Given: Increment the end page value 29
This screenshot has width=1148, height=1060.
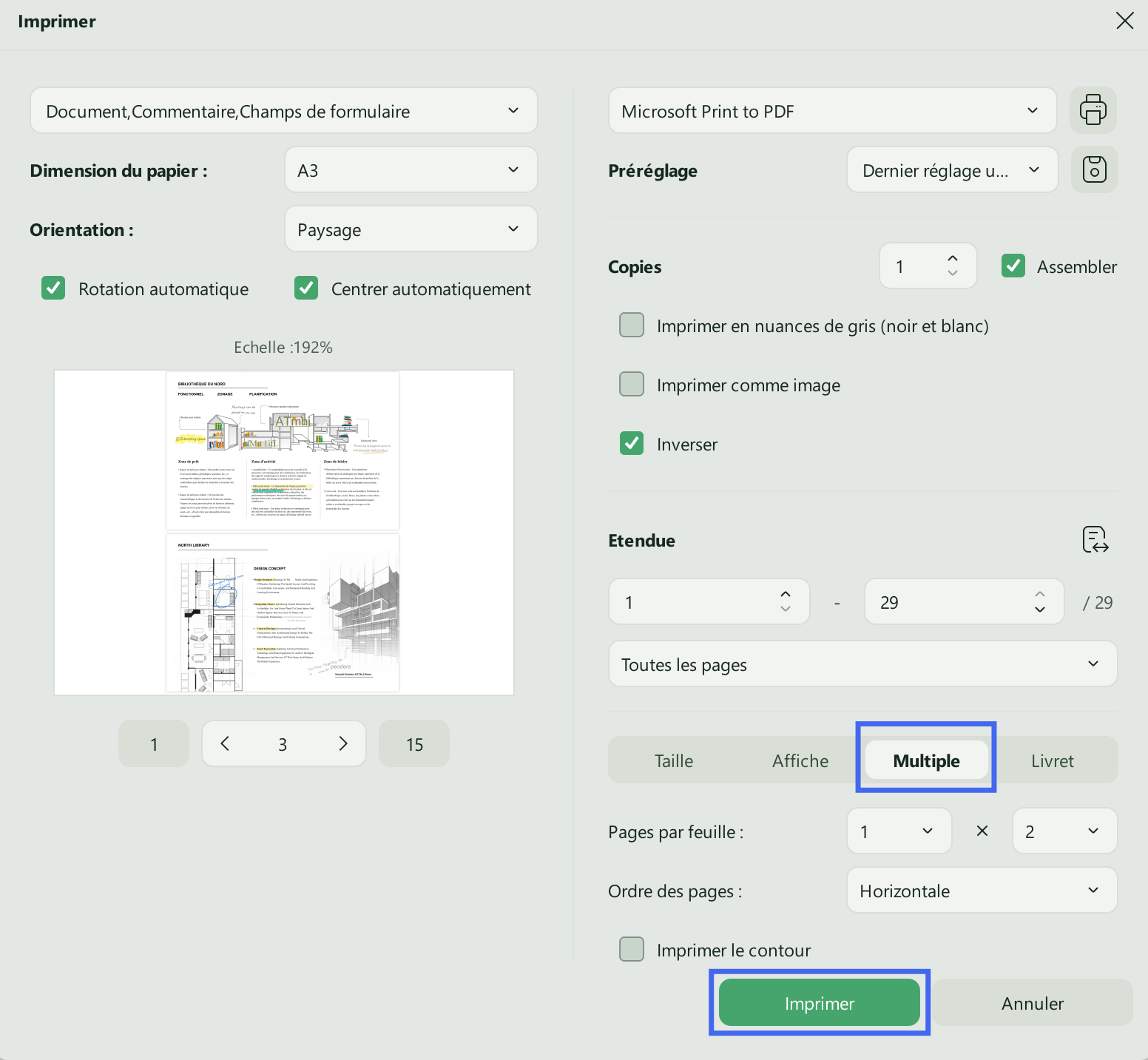Looking at the screenshot, I should coord(1040,594).
